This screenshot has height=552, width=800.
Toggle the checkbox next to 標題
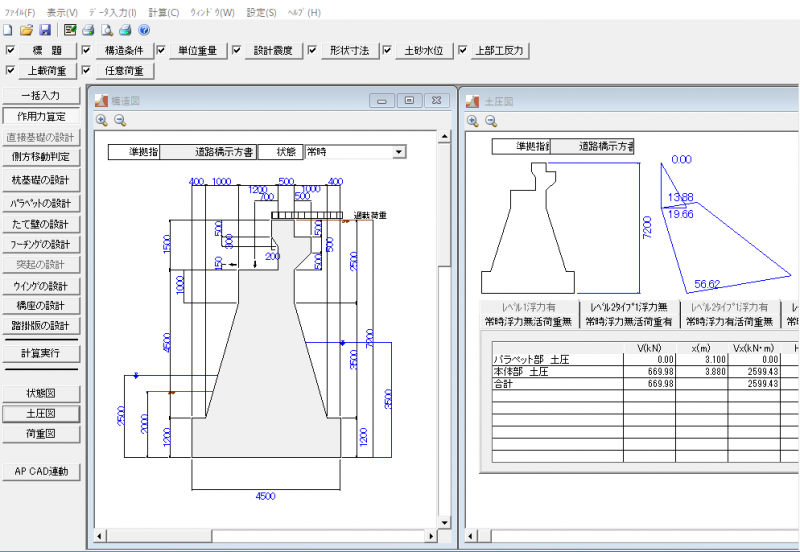point(10,50)
